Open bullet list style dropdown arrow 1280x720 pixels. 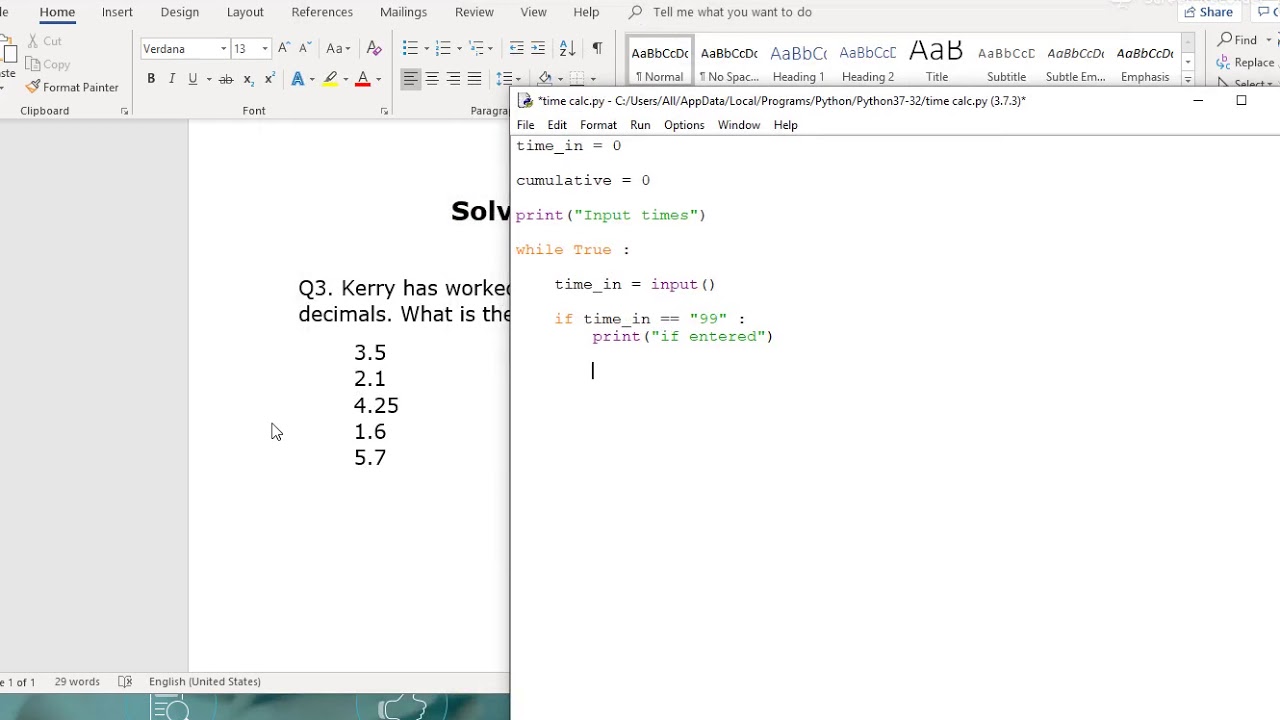pos(426,49)
